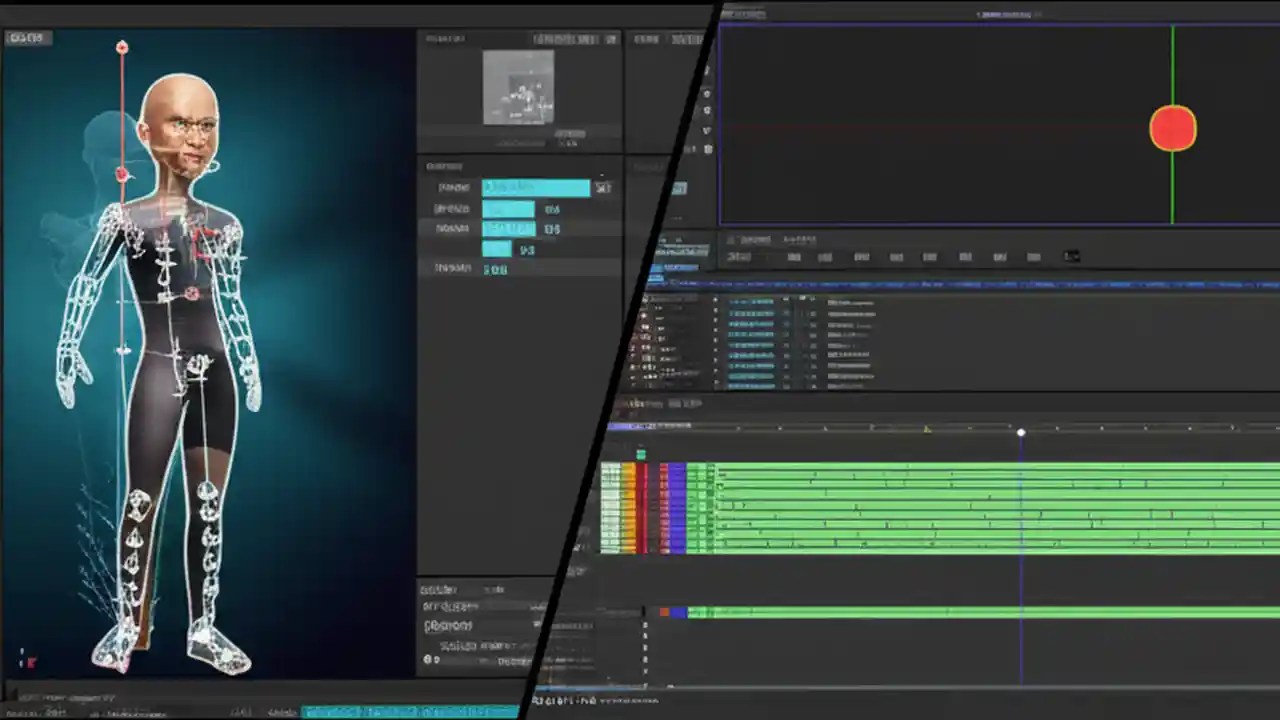Open the dropdown next to the name field
This screenshot has height=720, width=1280.
(x=603, y=187)
